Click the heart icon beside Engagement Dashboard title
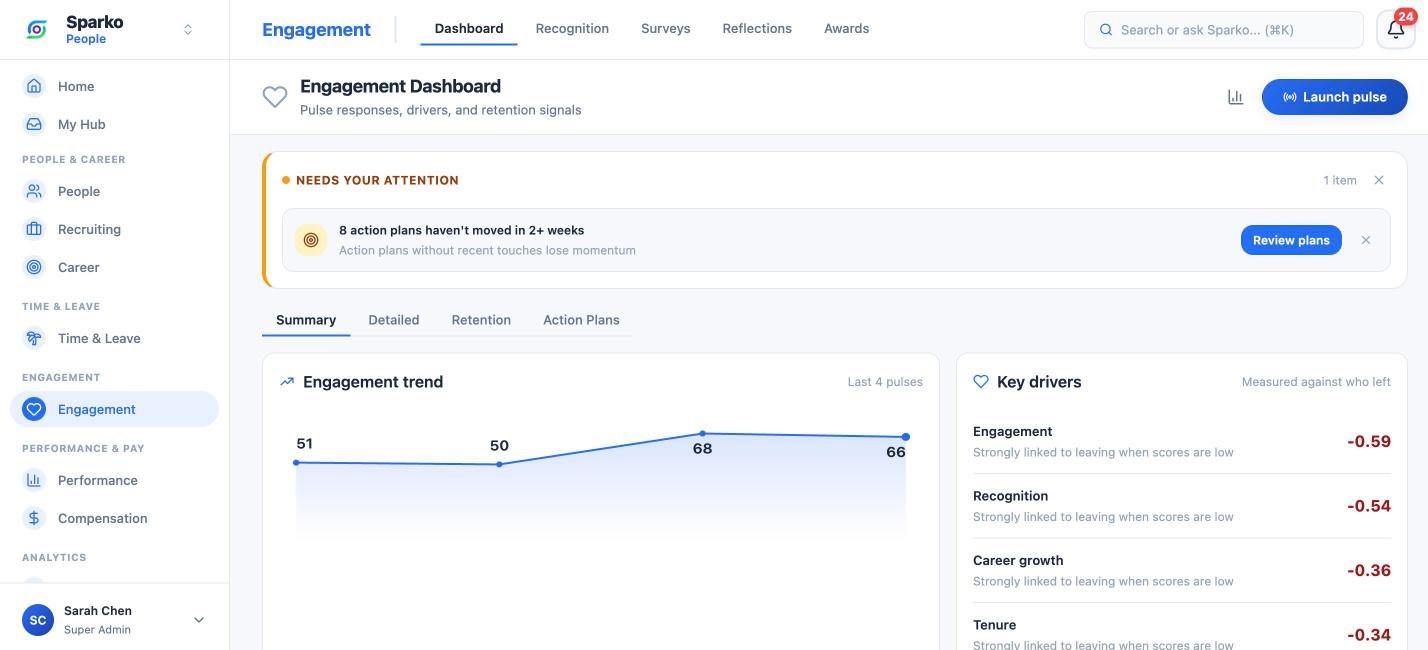Screen dimensions: 1428x650 [275, 97]
